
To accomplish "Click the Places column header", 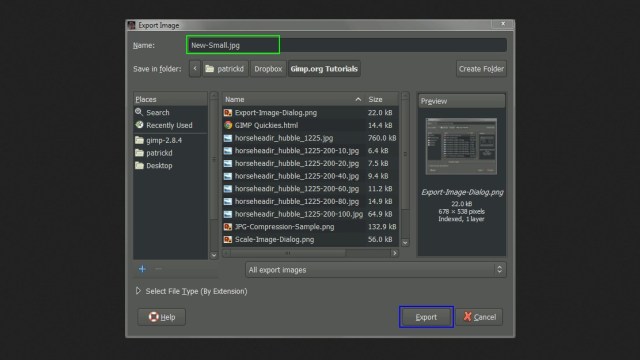I will click(170, 99).
